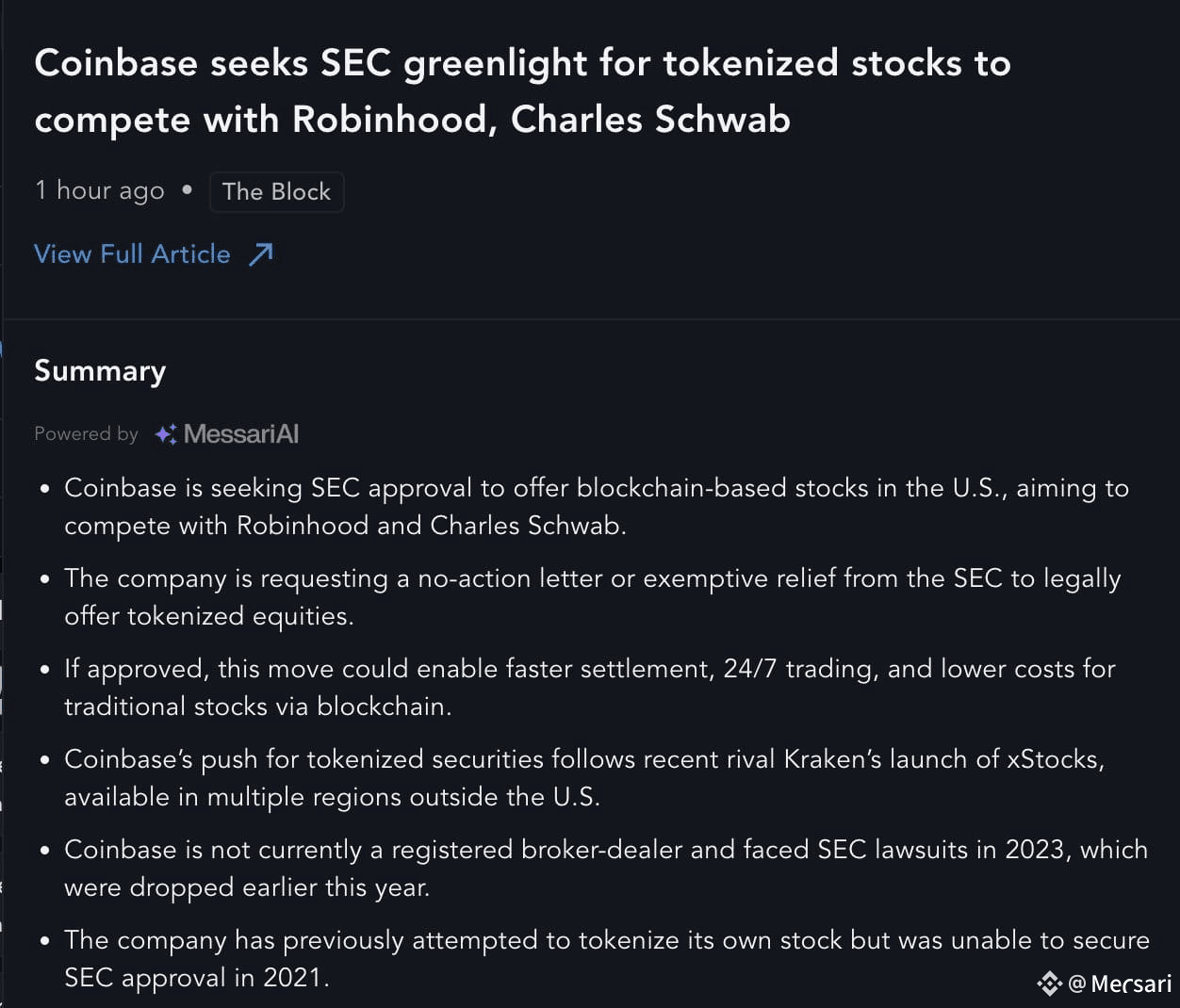Viewport: 1180px width, 1008px height.
Task: Select the faster settlement 24/7 trading point
Action: point(590,688)
